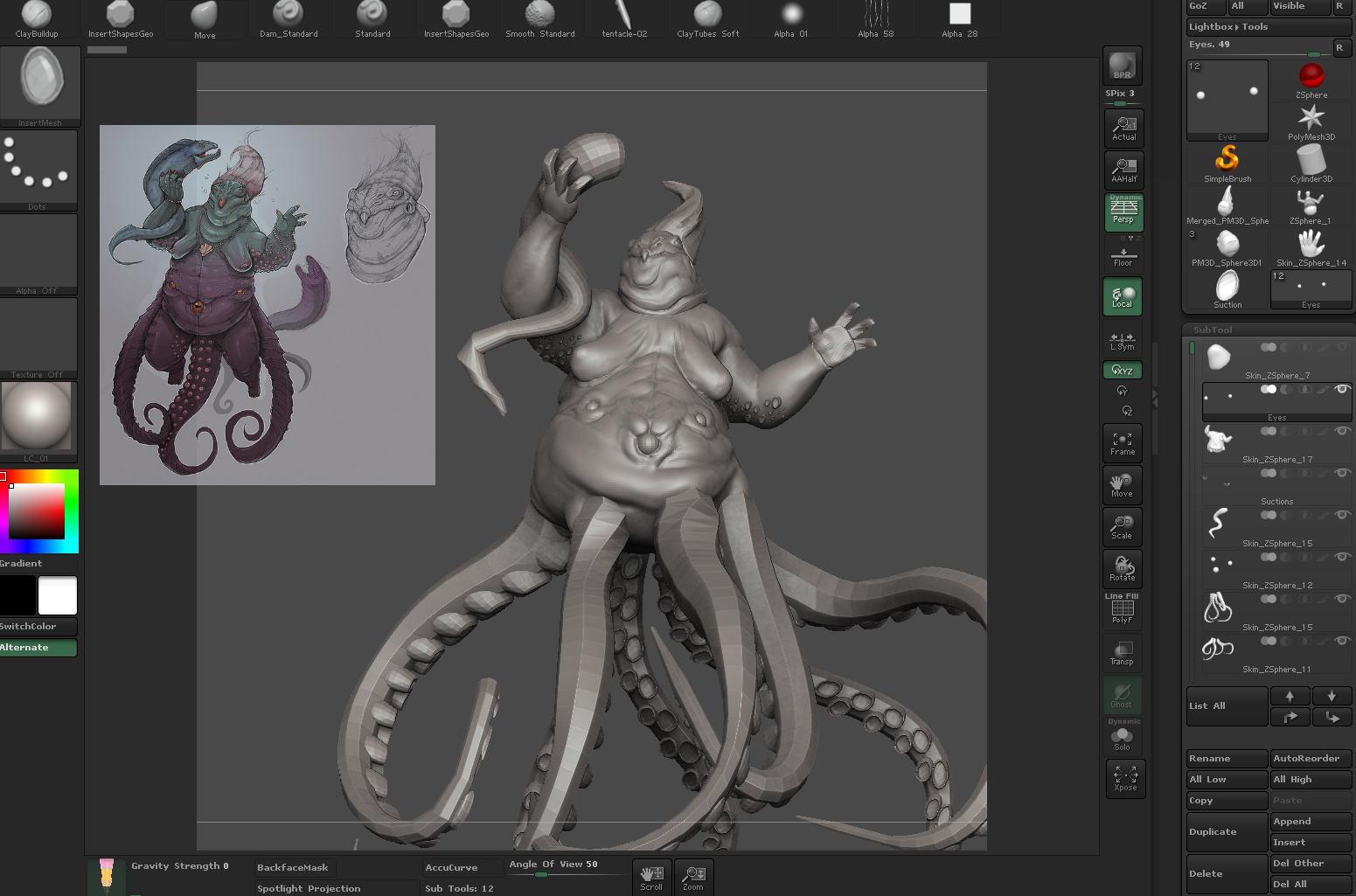This screenshot has height=896, width=1356.
Task: Click the main color picker square
Action: [37, 511]
